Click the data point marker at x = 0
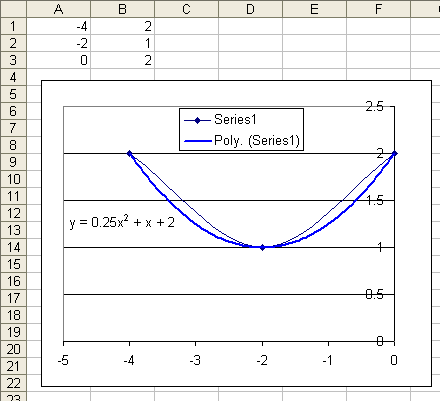440x401 pixels. click(394, 153)
